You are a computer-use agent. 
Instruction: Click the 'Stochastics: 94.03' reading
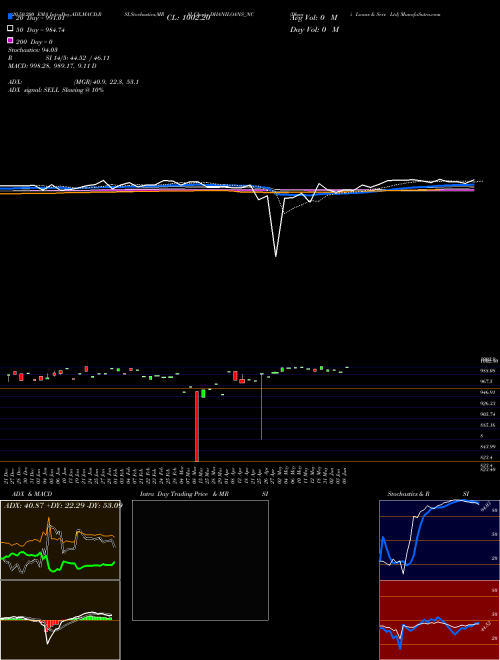pyautogui.click(x=33, y=50)
